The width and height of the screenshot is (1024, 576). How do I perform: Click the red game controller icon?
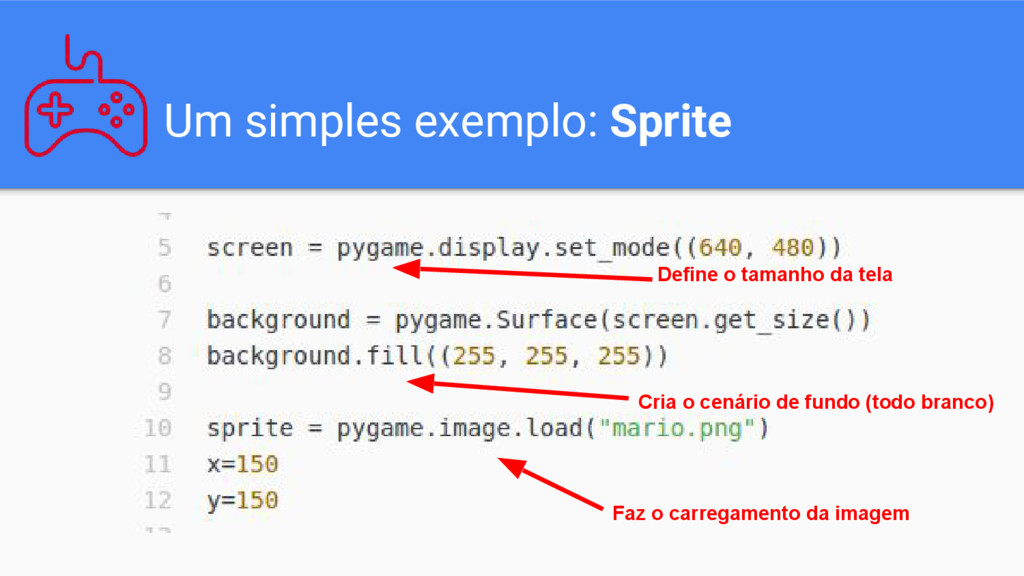[86, 96]
